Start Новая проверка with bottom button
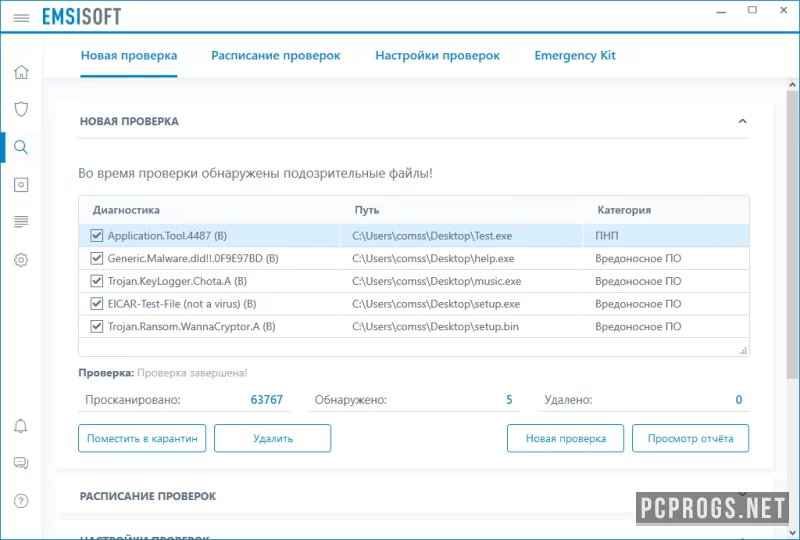 pos(565,438)
